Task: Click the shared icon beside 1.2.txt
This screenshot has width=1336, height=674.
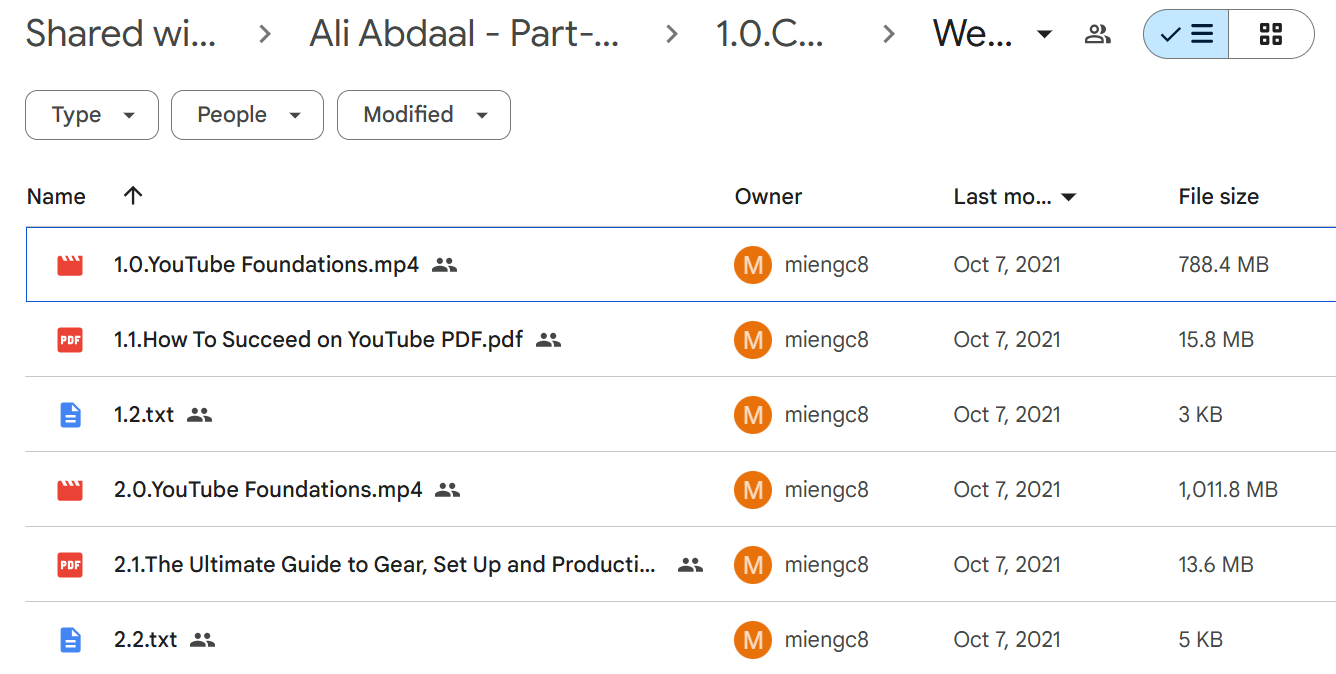Action: coord(200,415)
